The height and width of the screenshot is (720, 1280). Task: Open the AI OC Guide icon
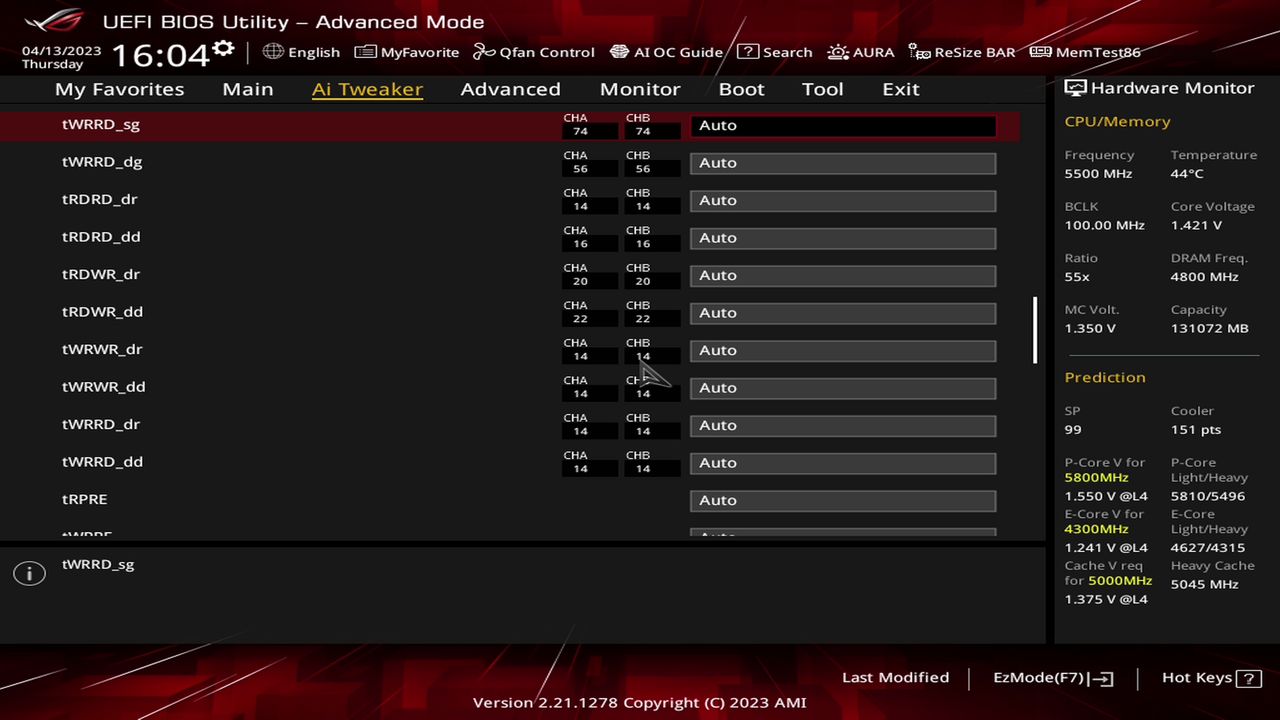click(619, 51)
